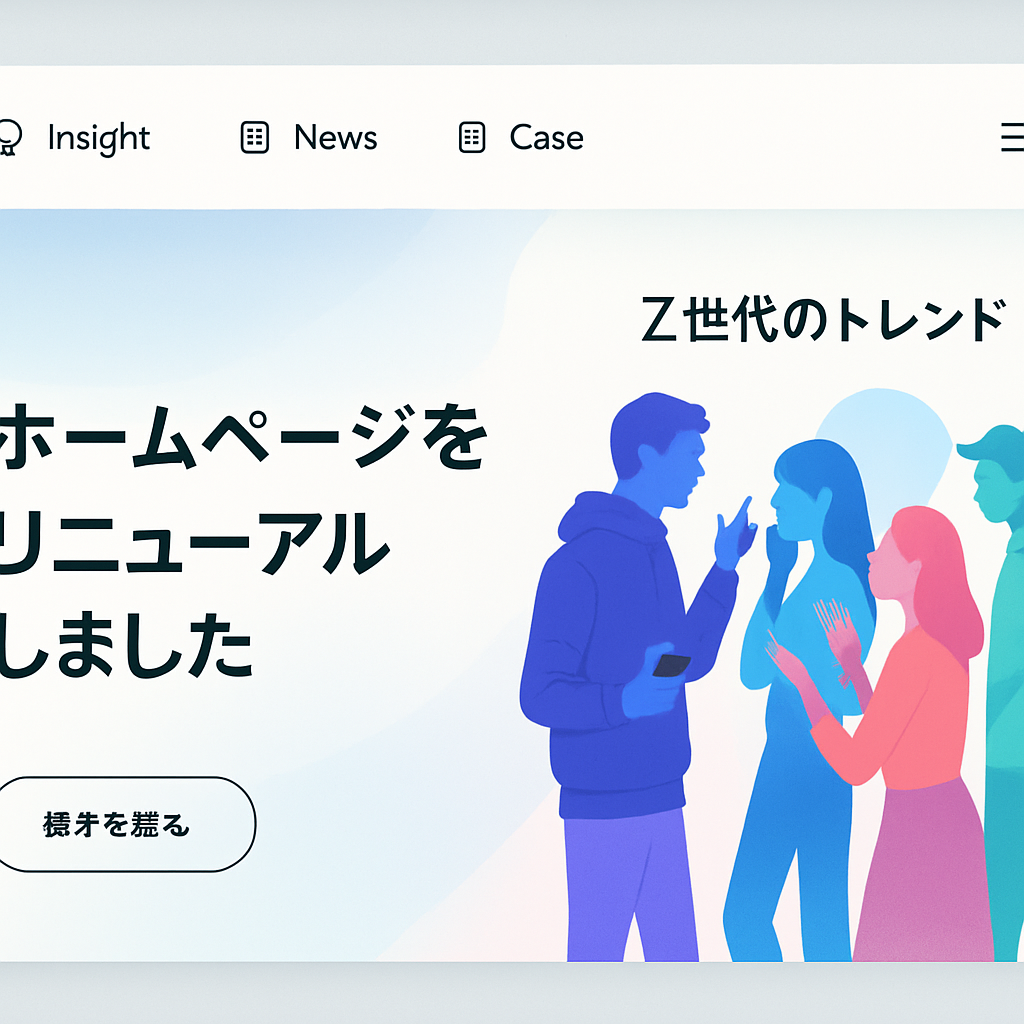Go to the News section

[336, 138]
